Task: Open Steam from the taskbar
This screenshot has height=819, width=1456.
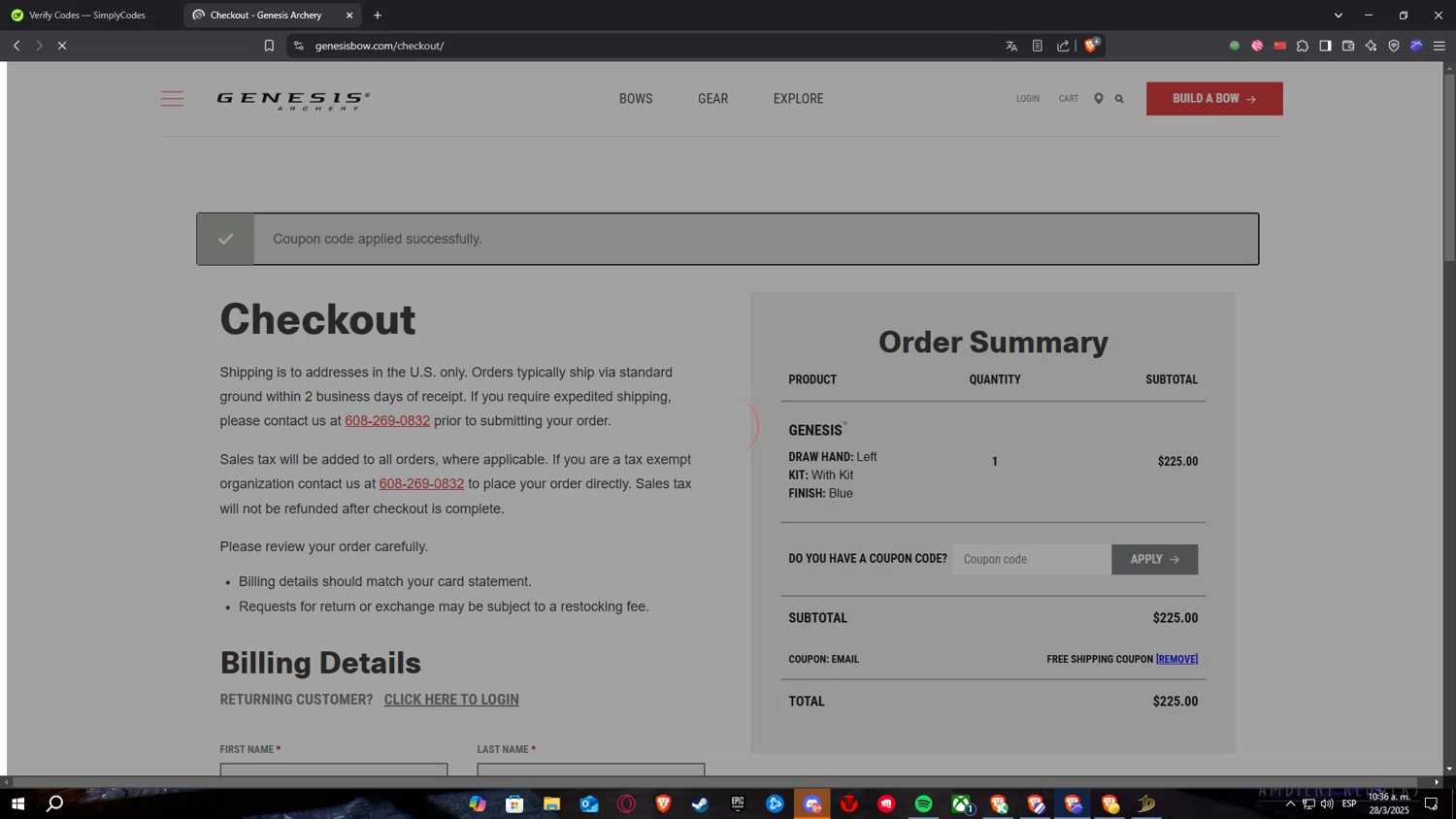Action: 700,803
